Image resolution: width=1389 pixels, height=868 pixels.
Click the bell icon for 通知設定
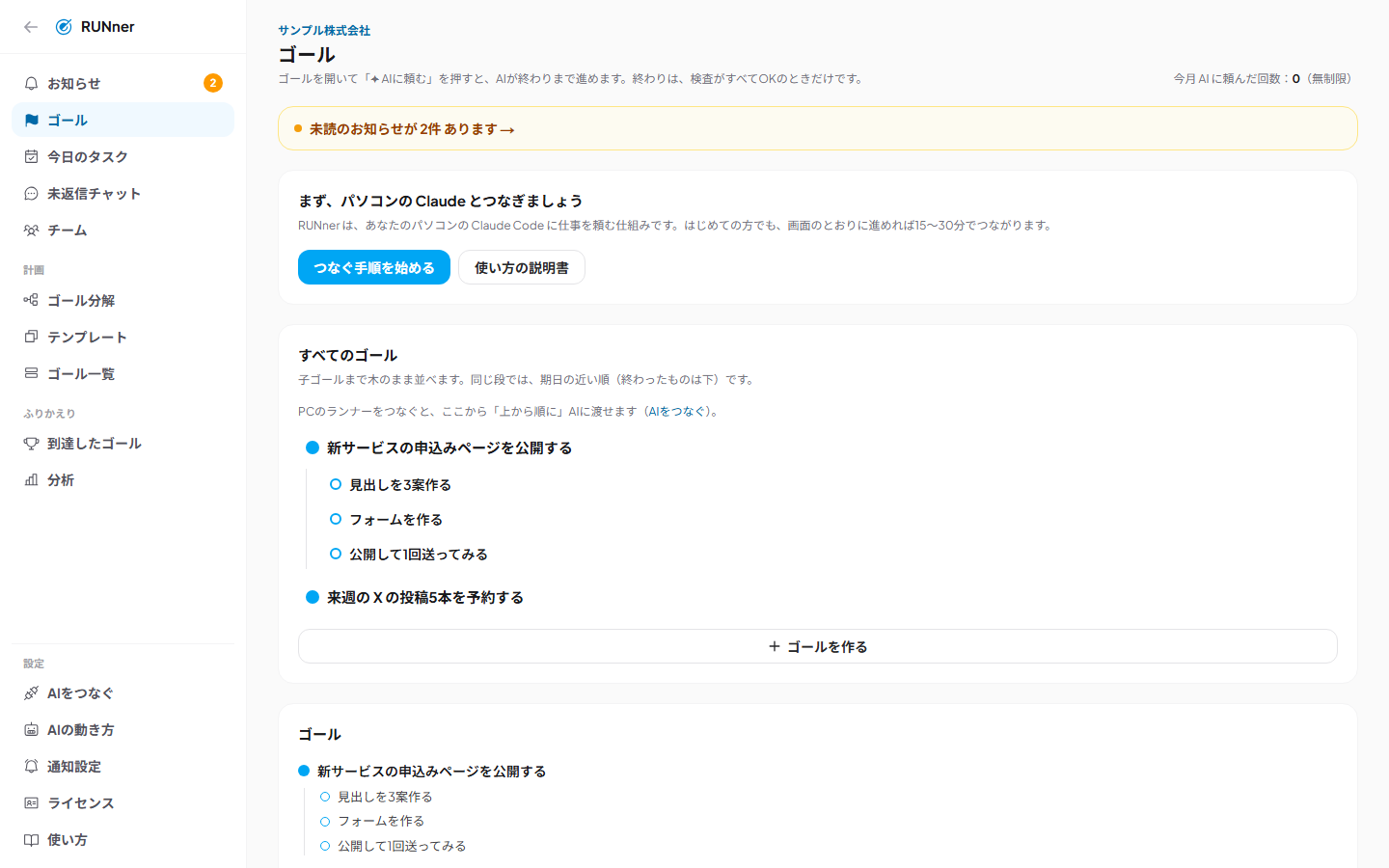(x=31, y=767)
